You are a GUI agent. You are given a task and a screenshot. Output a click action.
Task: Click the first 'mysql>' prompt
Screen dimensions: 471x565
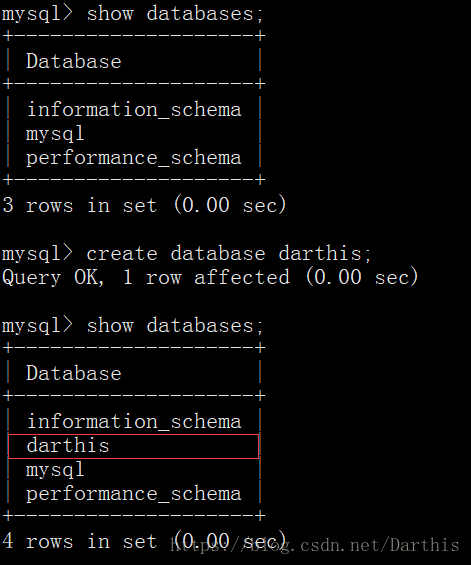pyautogui.click(x=37, y=14)
